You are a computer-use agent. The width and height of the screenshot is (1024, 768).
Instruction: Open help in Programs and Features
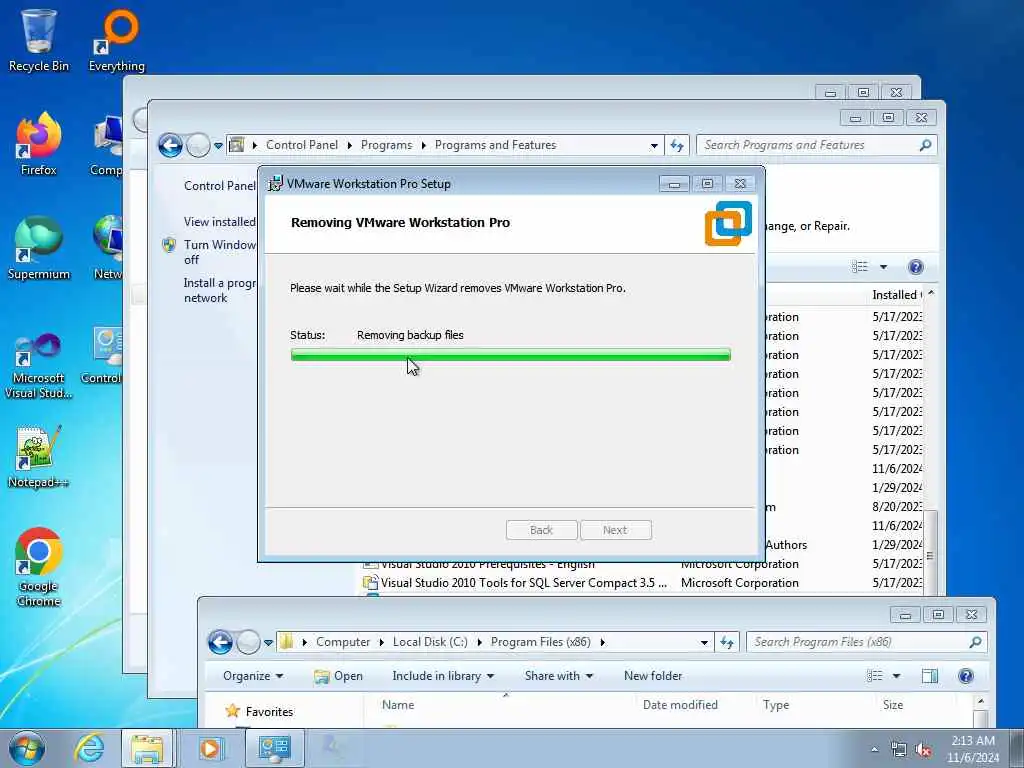click(916, 266)
